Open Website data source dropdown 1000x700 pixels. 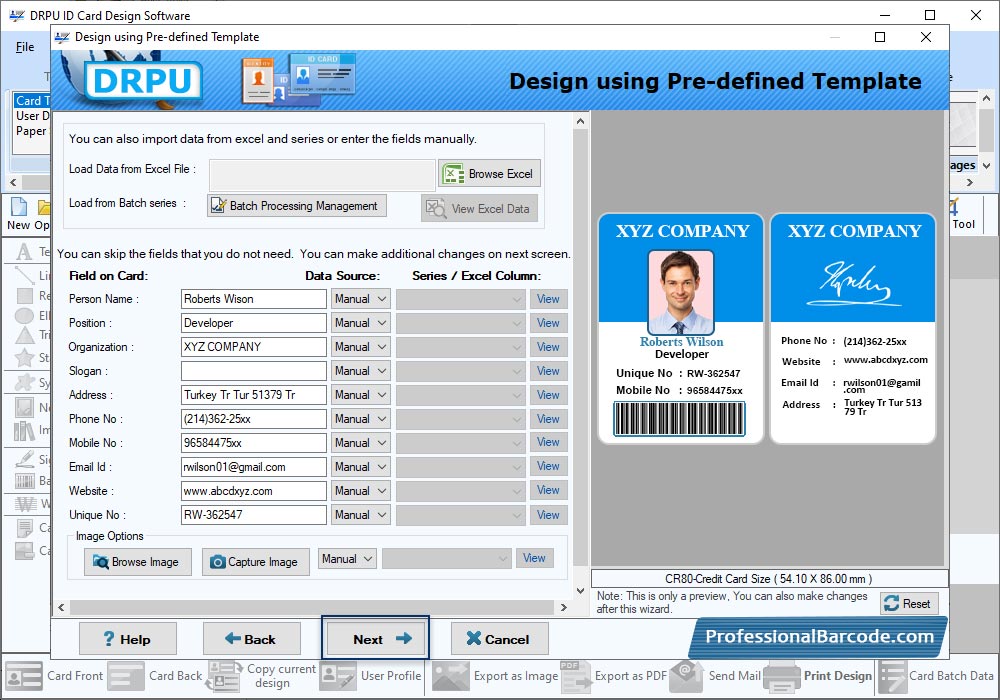click(x=360, y=491)
